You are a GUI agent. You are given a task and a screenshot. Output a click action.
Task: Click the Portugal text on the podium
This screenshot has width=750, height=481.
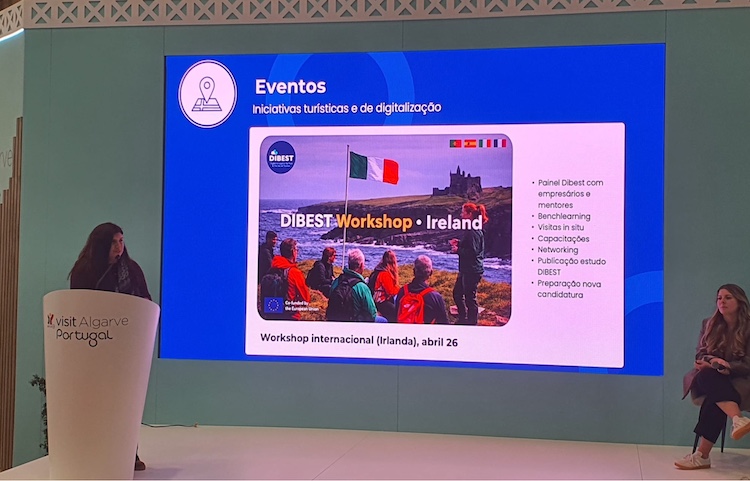click(84, 337)
